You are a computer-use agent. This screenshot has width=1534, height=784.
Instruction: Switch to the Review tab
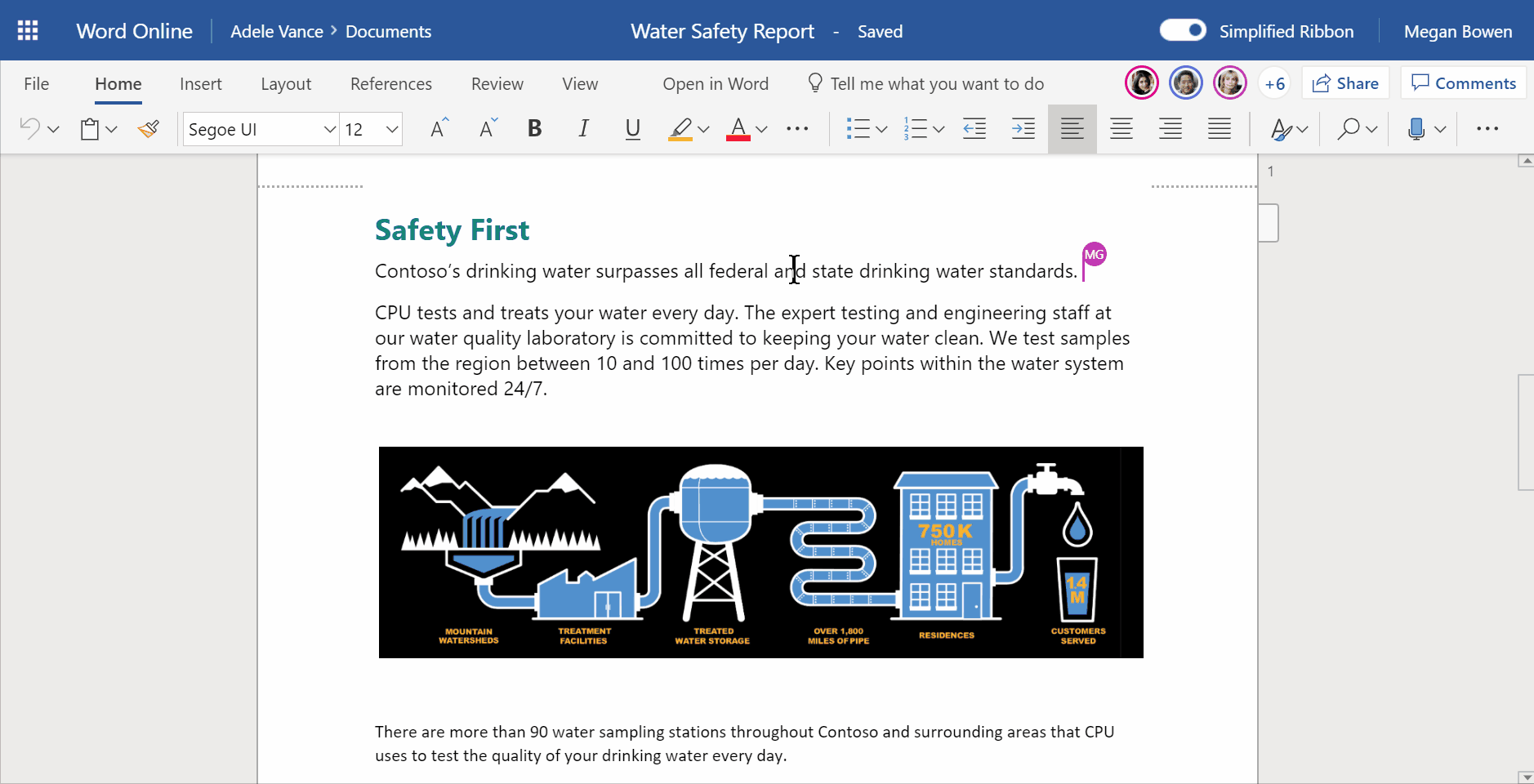497,84
